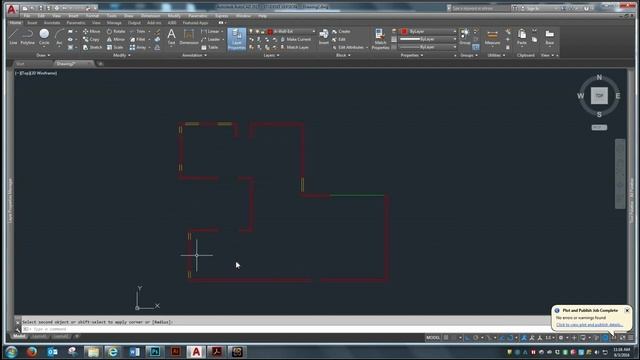This screenshot has height=360, width=640.
Task: Activate the Rotate command
Action: coord(116,31)
